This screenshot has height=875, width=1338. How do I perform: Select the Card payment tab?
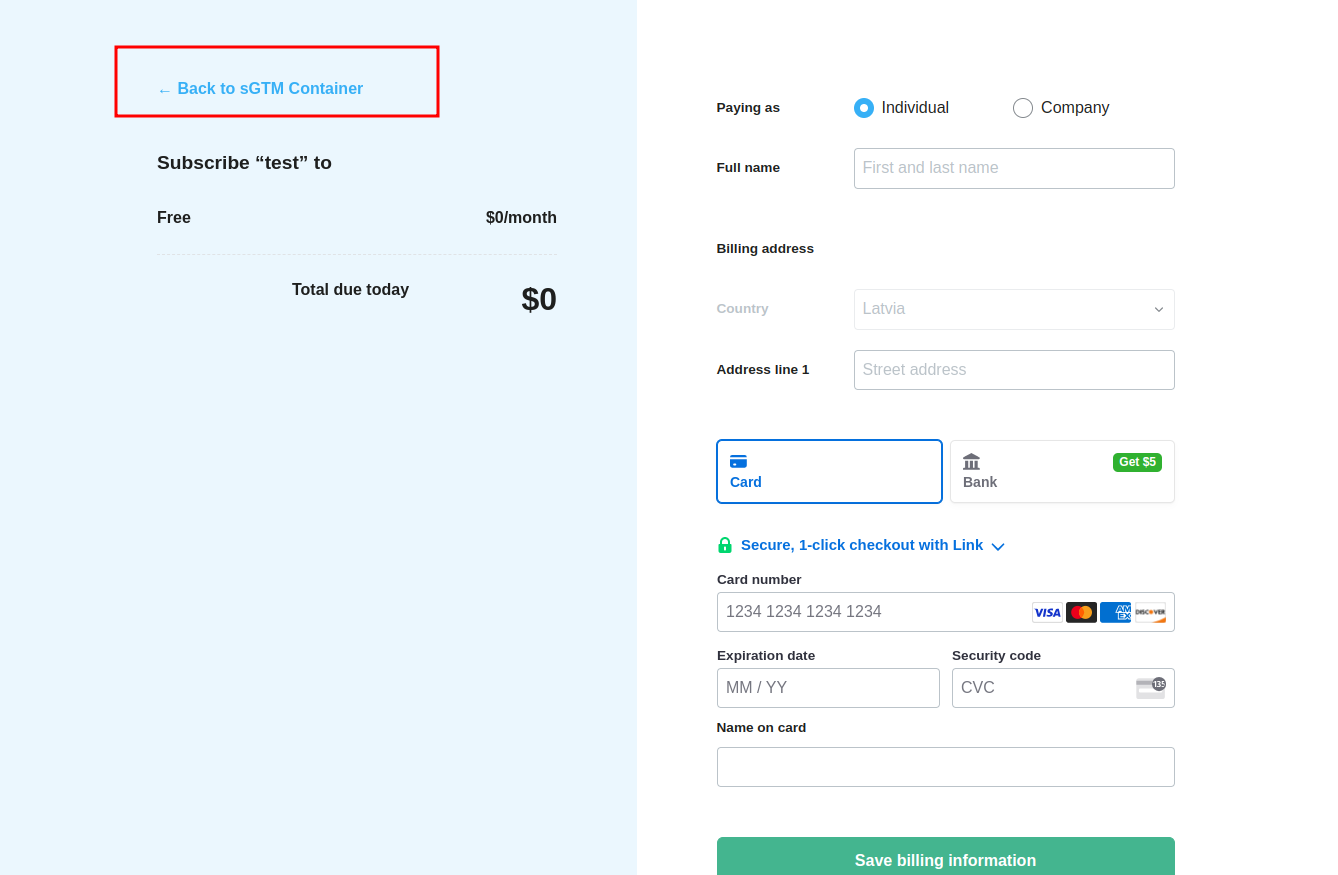tap(829, 471)
